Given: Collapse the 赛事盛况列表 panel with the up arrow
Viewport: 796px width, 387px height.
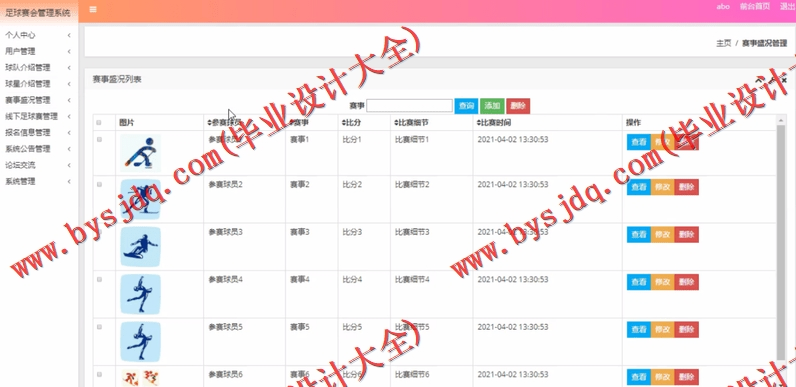Looking at the screenshot, I should (758, 80).
